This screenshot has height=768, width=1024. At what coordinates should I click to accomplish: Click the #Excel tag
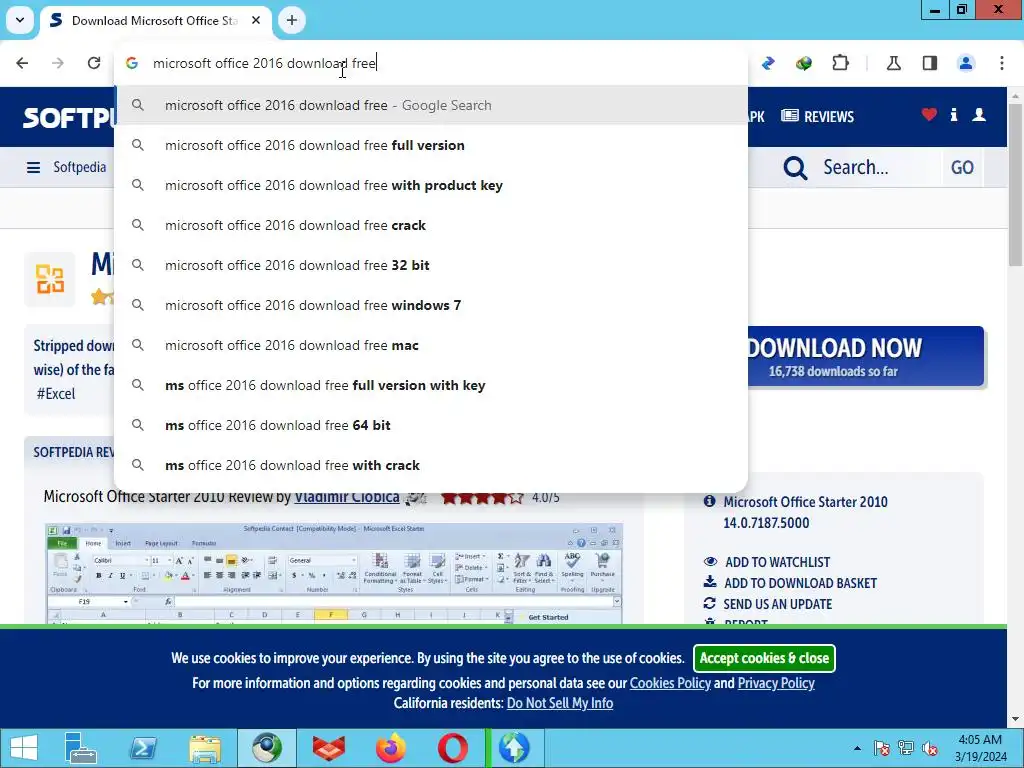(56, 394)
